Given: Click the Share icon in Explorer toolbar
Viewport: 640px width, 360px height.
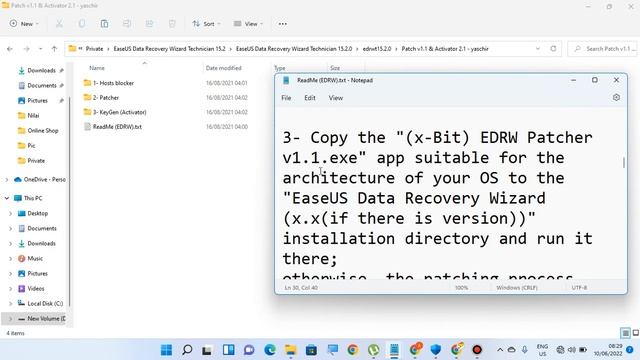Looking at the screenshot, I should coord(149,24).
